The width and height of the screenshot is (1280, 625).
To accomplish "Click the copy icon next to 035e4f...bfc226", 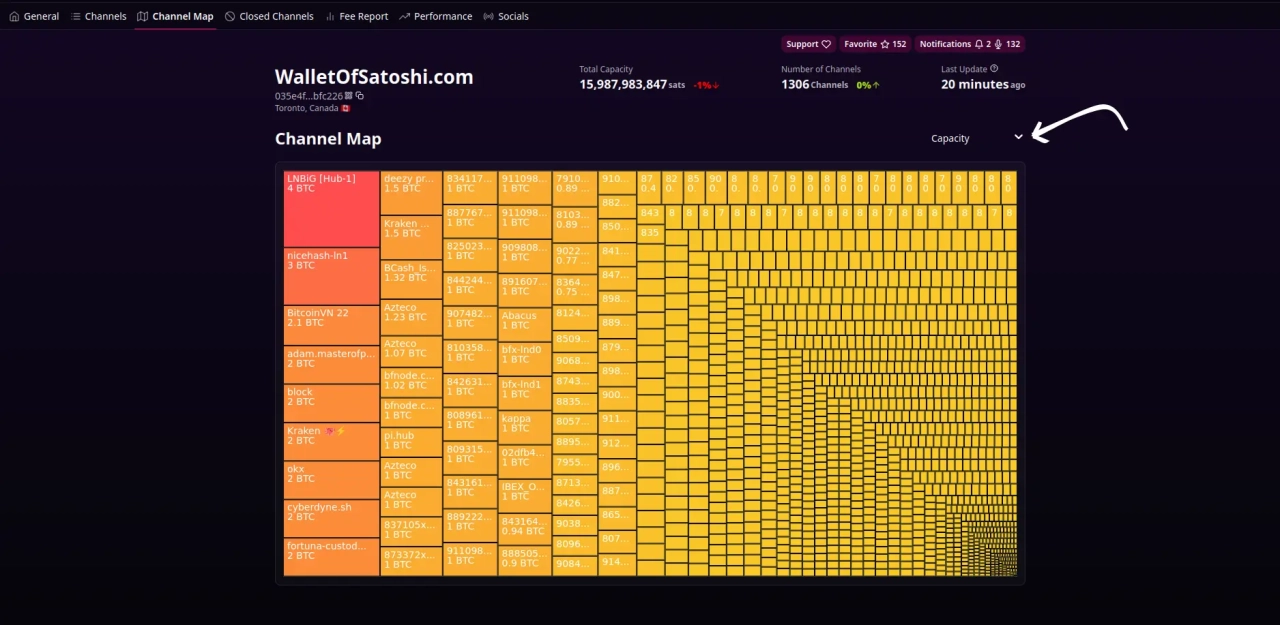I will coord(360,96).
